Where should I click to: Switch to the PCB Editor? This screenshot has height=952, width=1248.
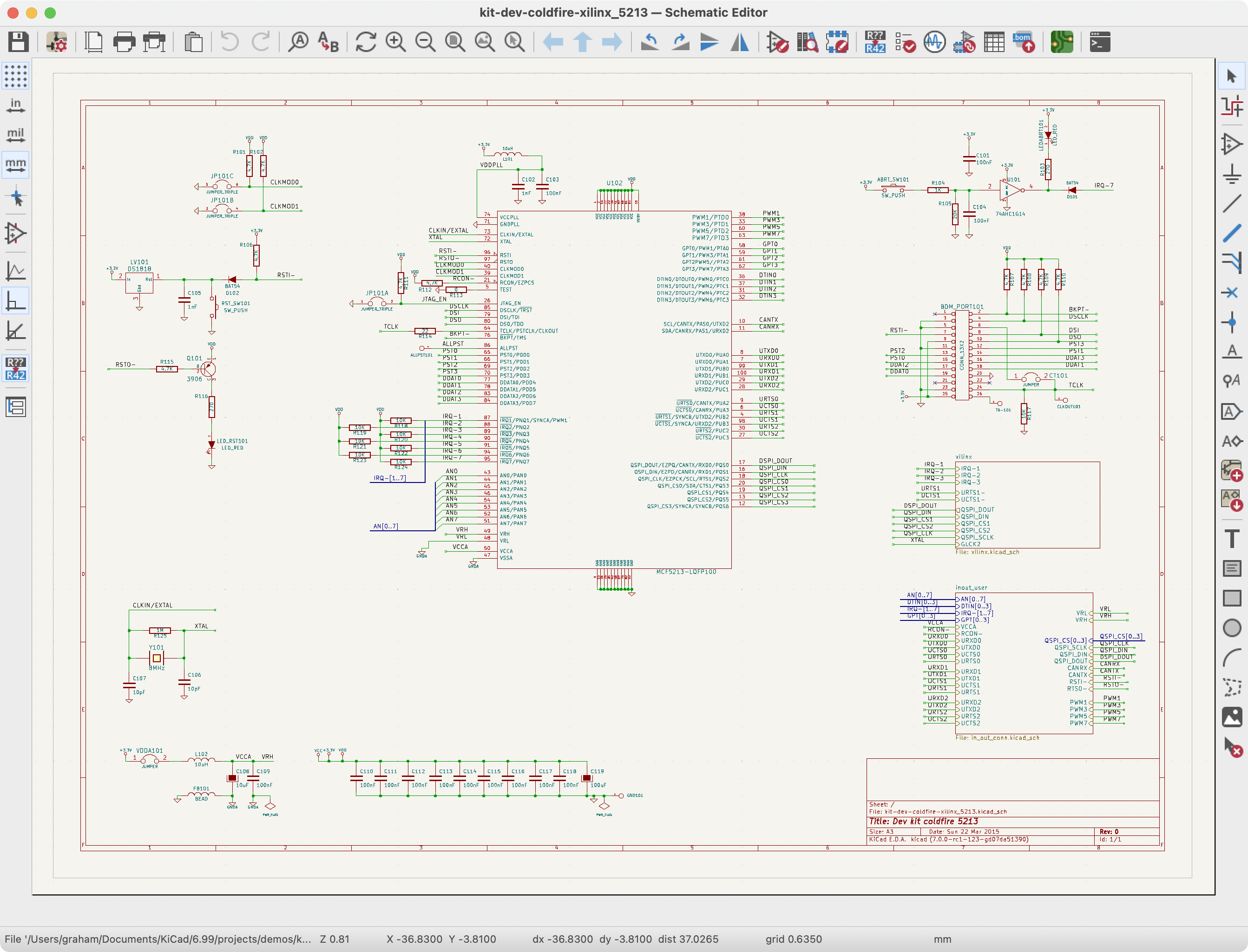point(1062,41)
